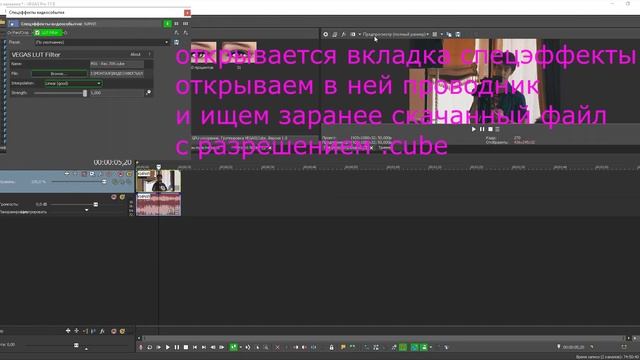Click the delete X icon in bottom toolbar

[x=278, y=347]
